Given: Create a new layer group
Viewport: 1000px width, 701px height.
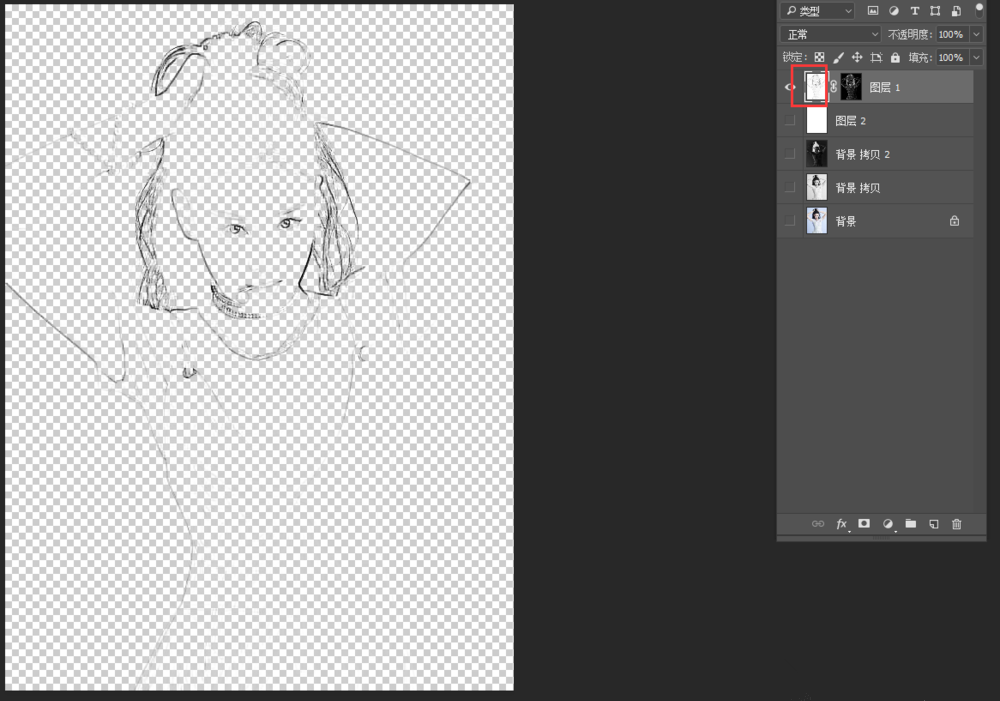Looking at the screenshot, I should [x=910, y=523].
